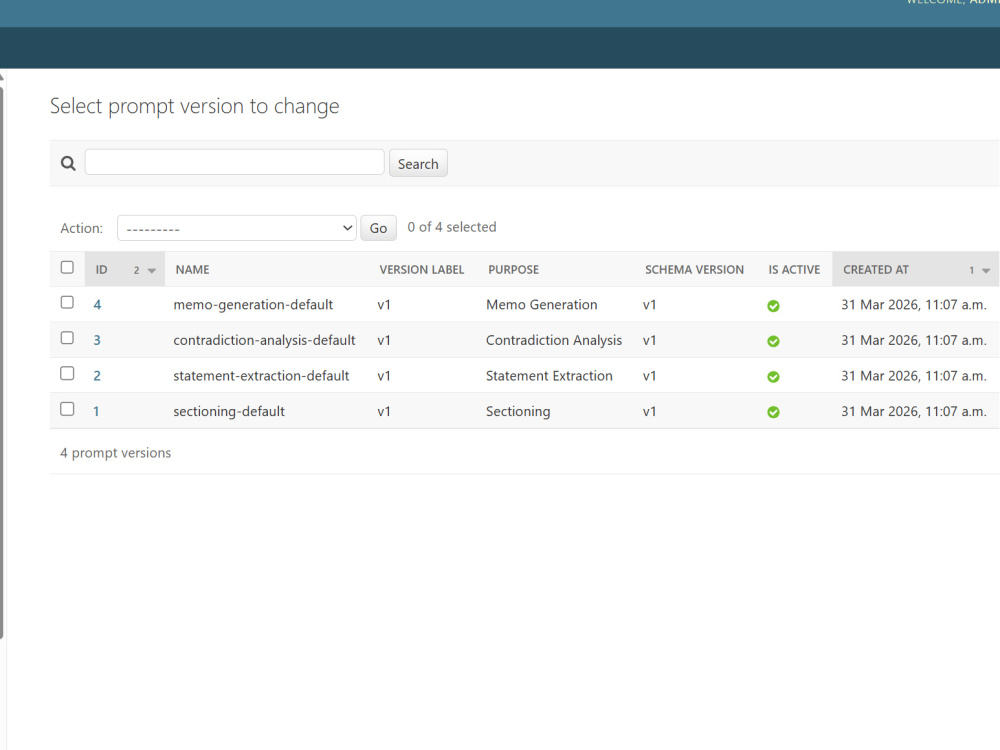Viewport: 1000px width, 750px height.
Task: Click 'Select prompt version to change' heading
Action: click(195, 106)
